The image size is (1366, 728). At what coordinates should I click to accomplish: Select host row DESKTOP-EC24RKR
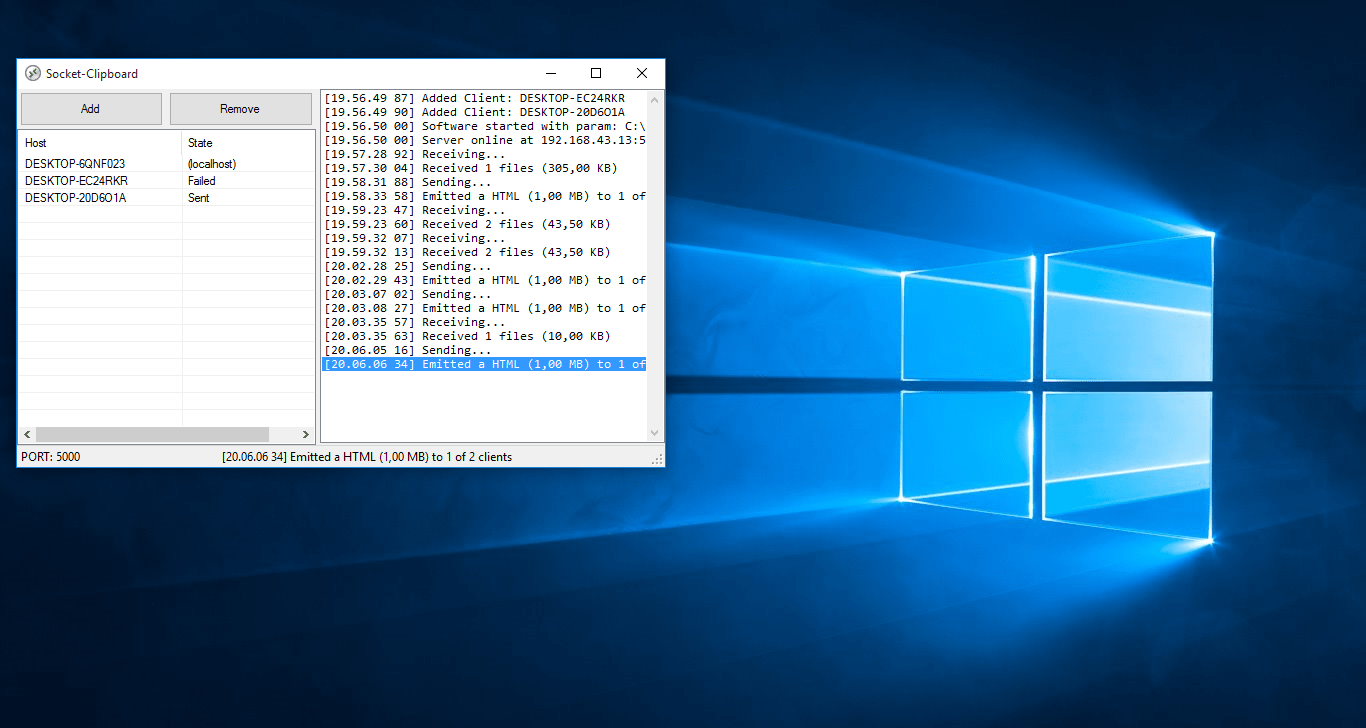(166, 181)
